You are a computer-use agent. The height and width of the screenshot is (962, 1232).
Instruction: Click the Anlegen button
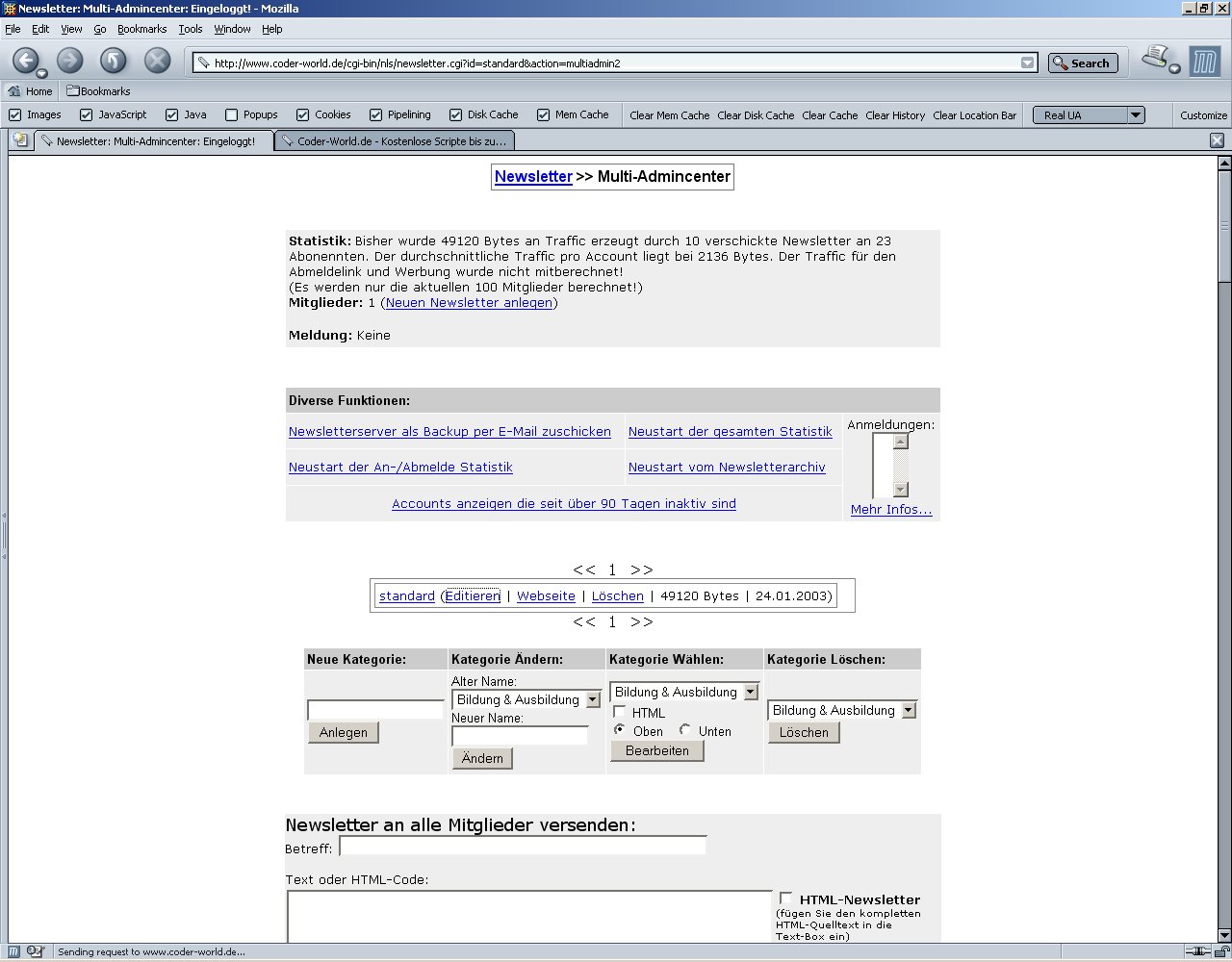click(344, 732)
